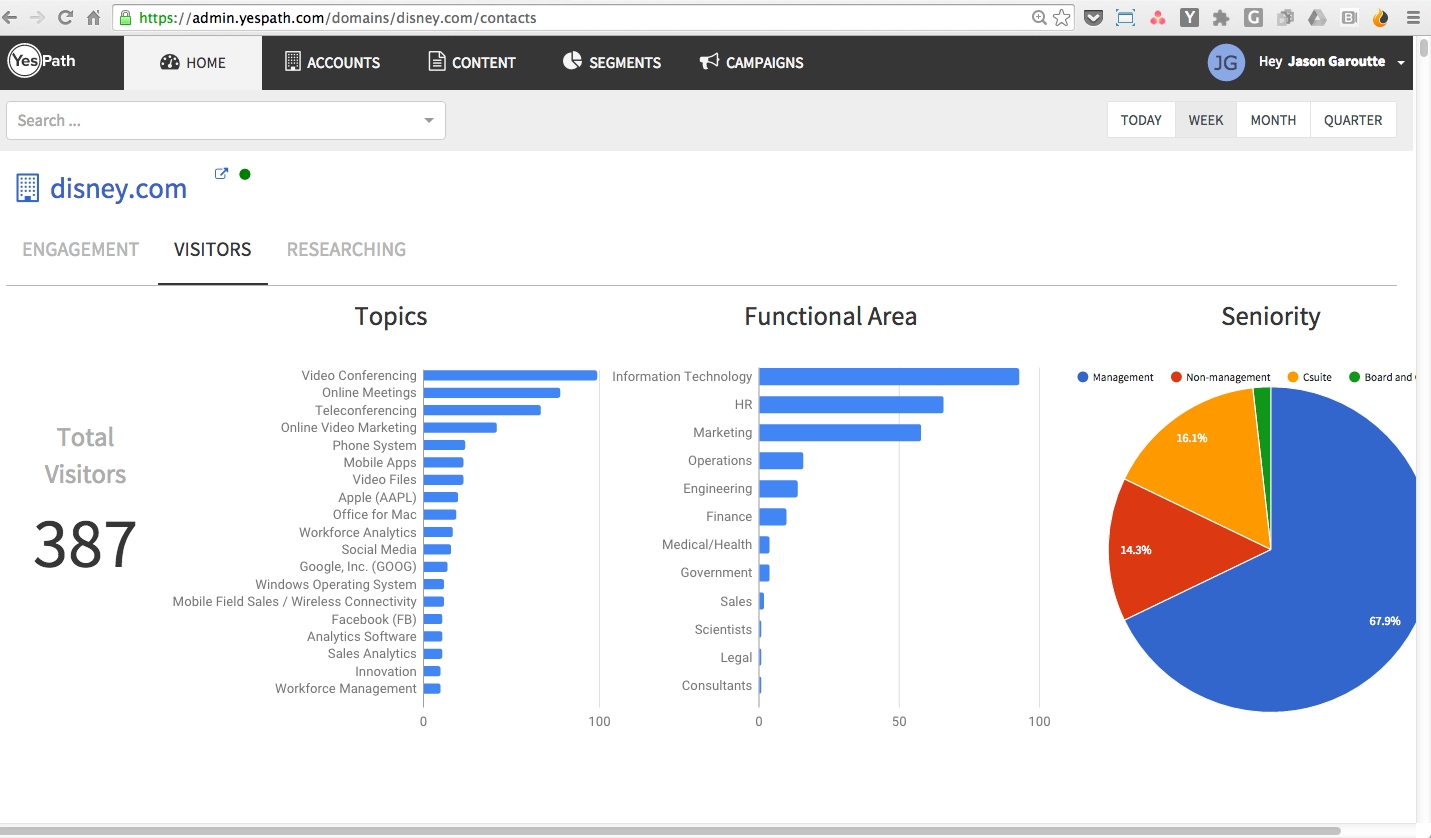The image size is (1431, 838).
Task: Click the Csuite legend orange swatch
Action: [x=1293, y=377]
